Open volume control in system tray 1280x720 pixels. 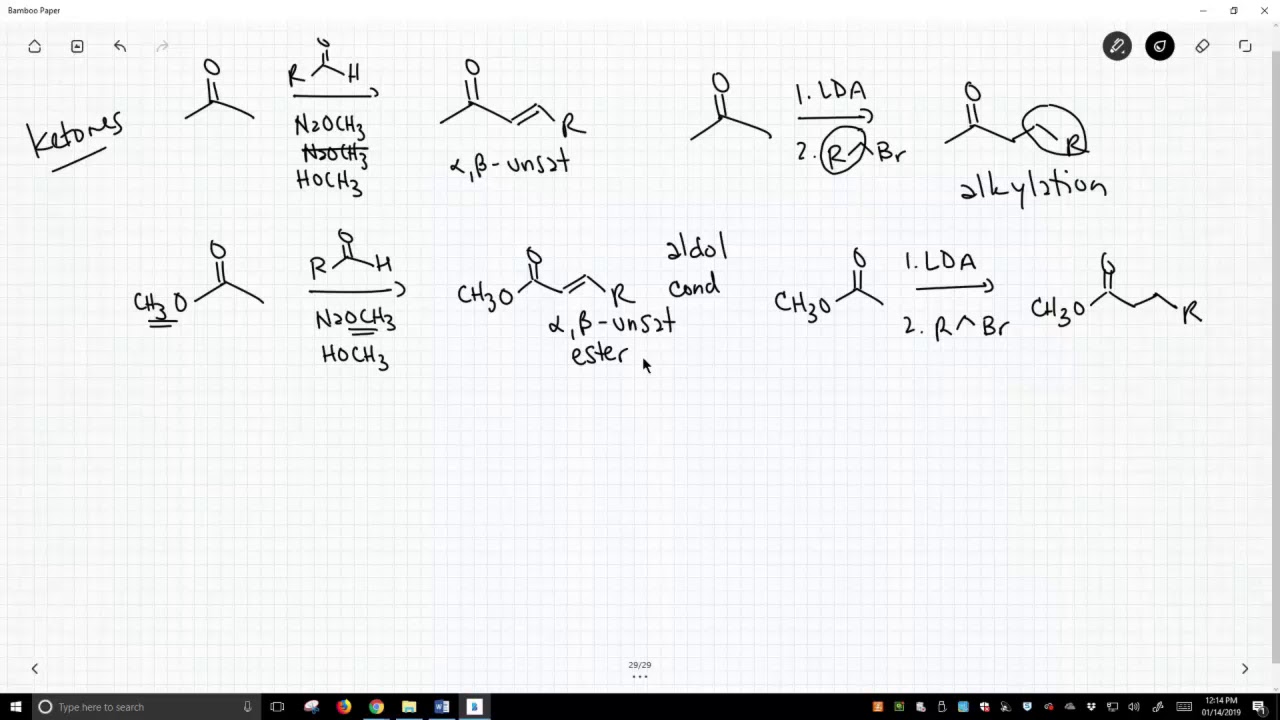tap(1134, 707)
